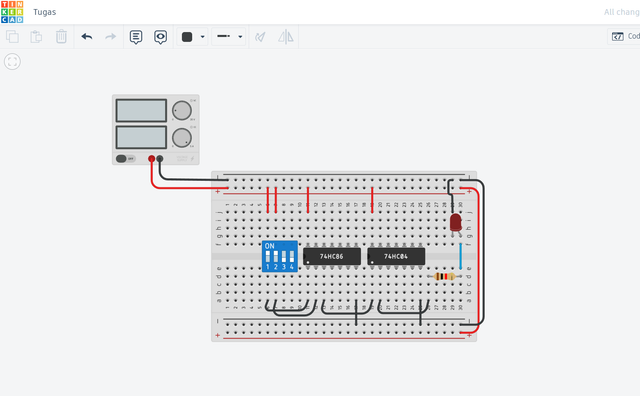Undo the last action
Screen dimensions: 640x396
87,37
